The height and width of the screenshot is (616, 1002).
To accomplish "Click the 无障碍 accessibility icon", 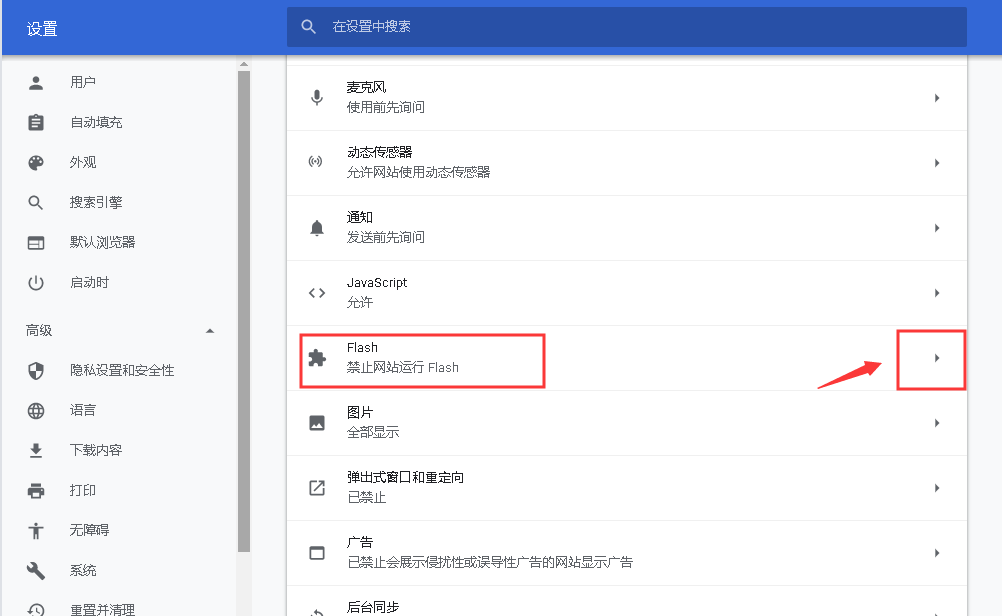I will (36, 530).
